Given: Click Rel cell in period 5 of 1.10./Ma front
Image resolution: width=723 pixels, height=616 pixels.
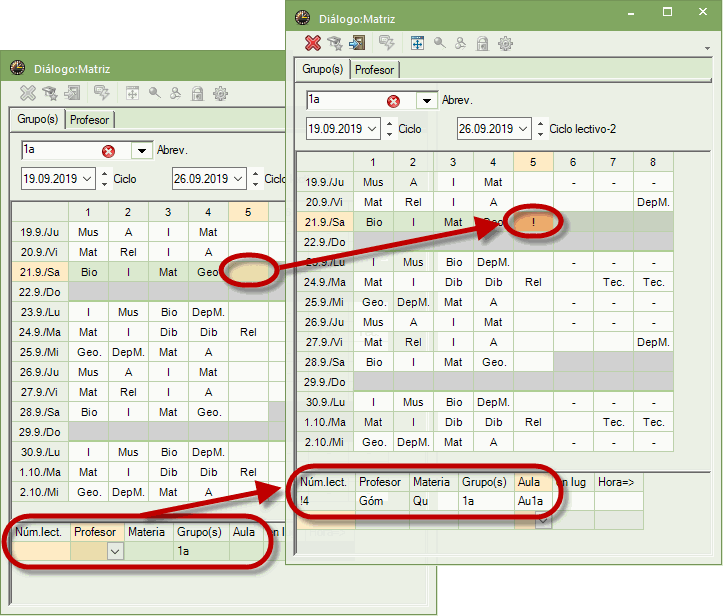Looking at the screenshot, I should (533, 422).
